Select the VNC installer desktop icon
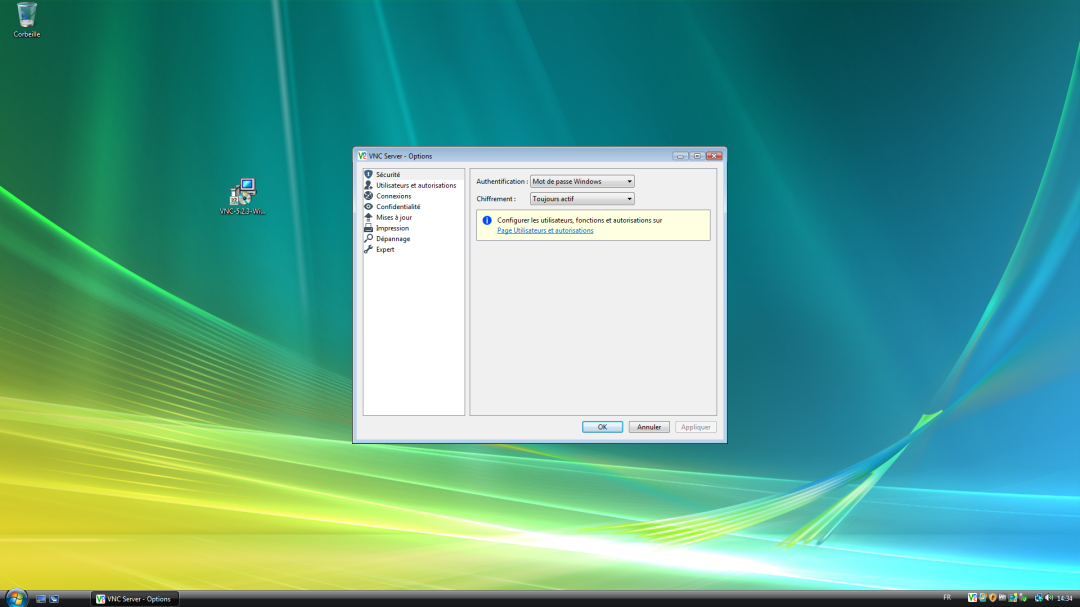The height and width of the screenshot is (607, 1080). click(x=243, y=194)
